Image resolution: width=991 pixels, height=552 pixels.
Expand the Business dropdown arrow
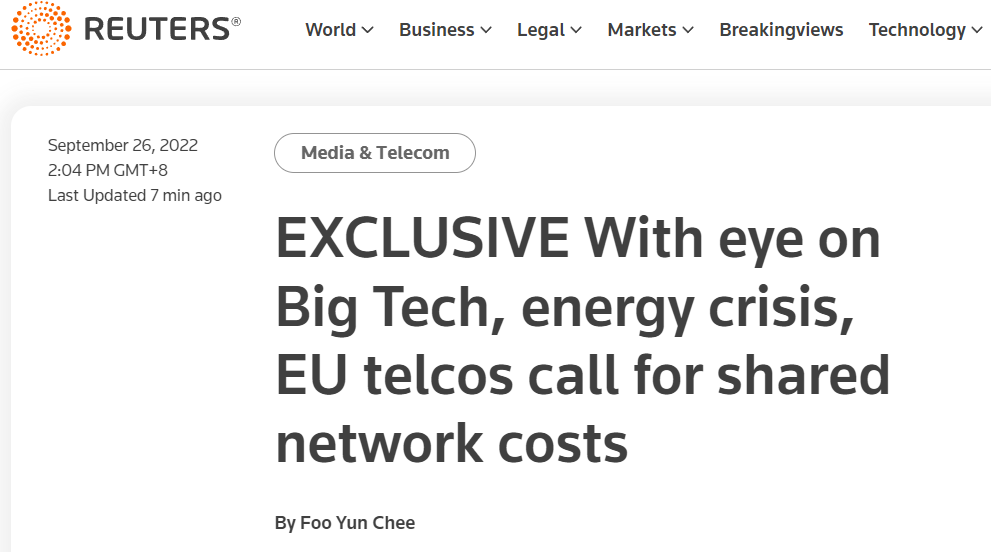click(x=486, y=31)
